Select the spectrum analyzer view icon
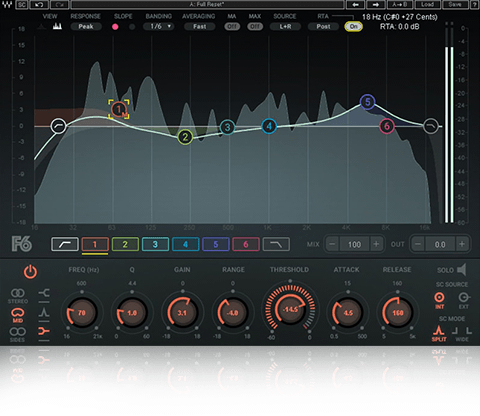The width and height of the screenshot is (480, 416). pos(57,27)
